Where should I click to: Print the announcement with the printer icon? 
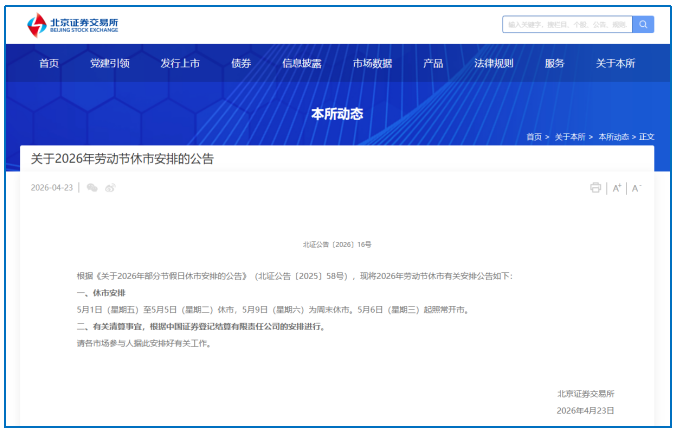[x=595, y=188]
